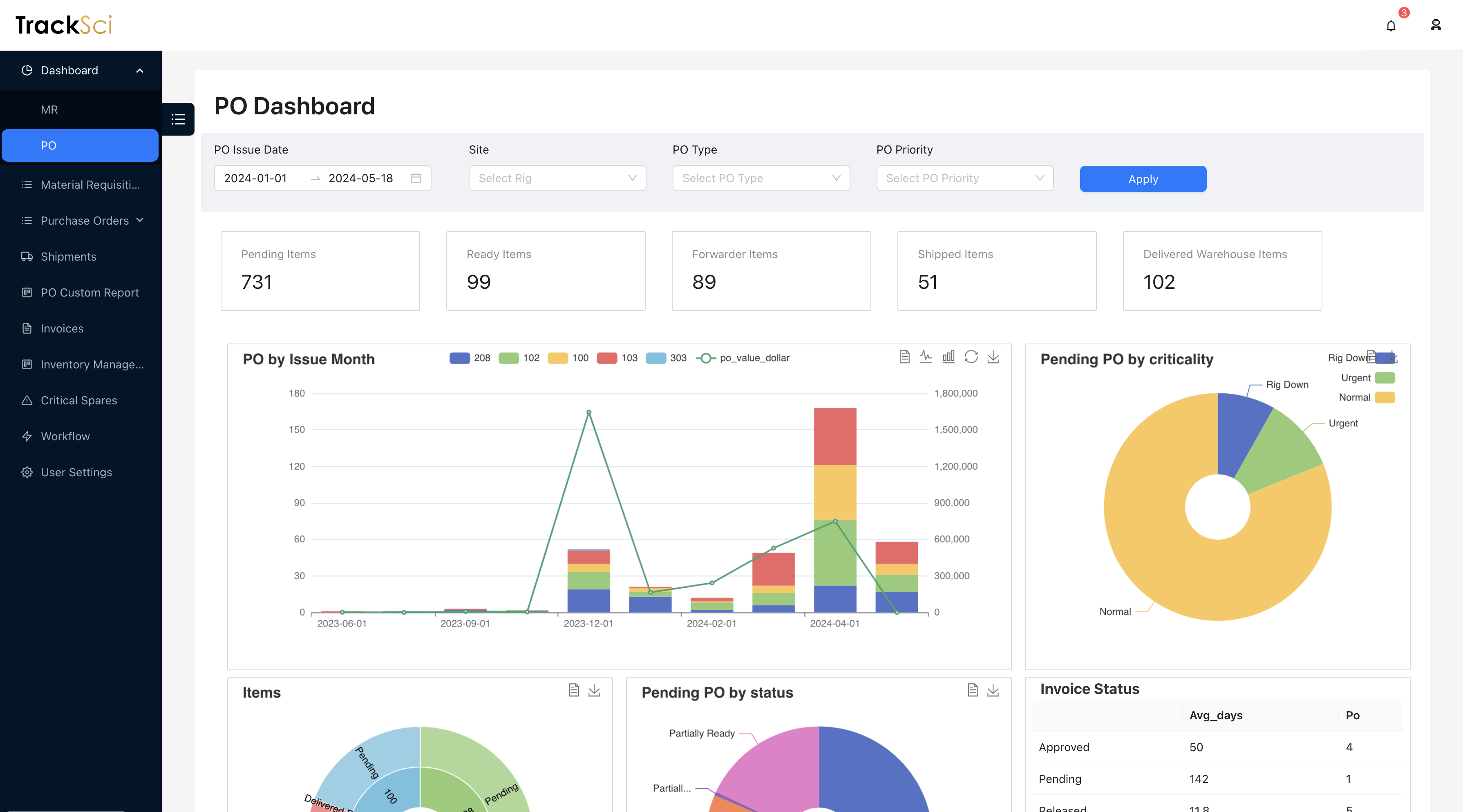Open the Delivered Warehouse Items card

(1222, 271)
